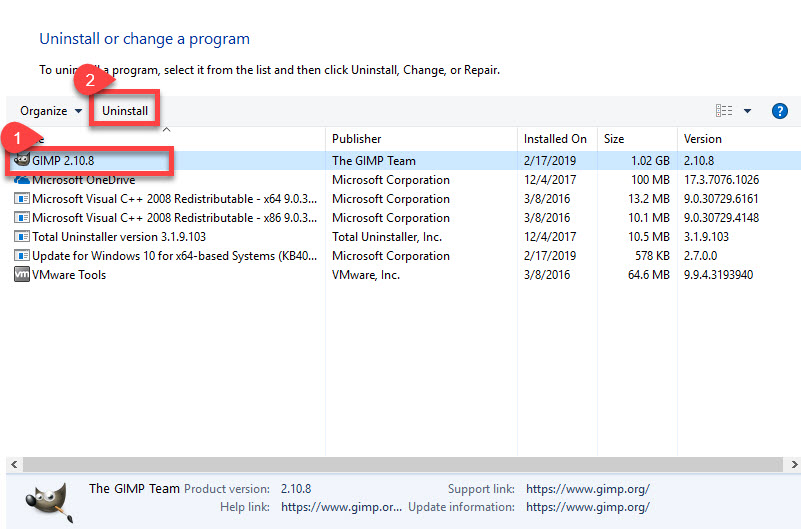Viewport: 801px width, 529px height.
Task: Select Microsoft OneDrive in the list
Action: click(83, 180)
